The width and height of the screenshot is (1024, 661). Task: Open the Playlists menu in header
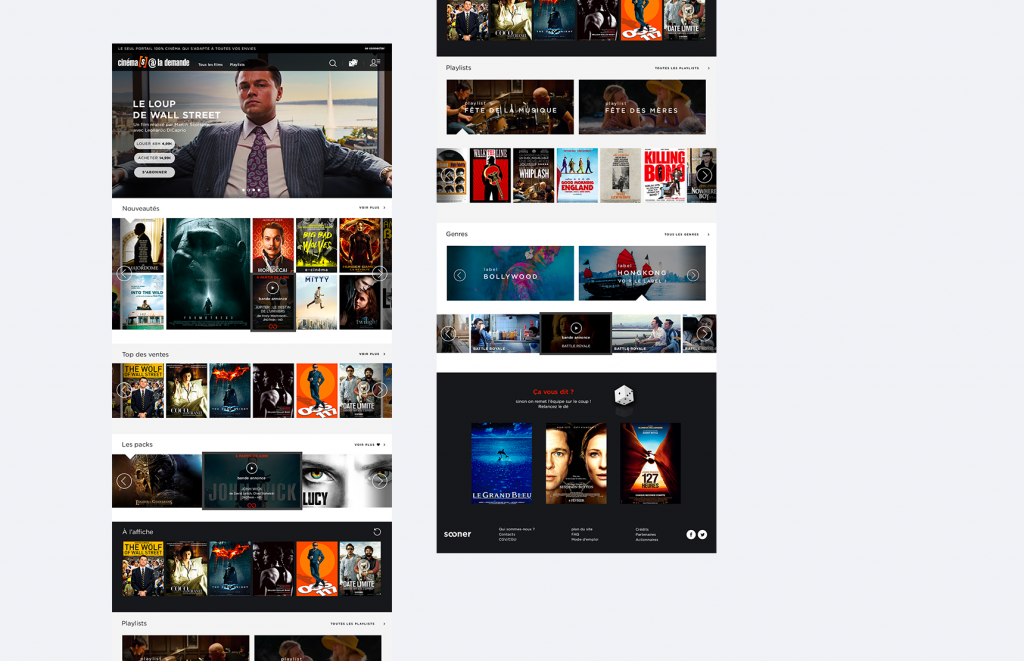237,64
